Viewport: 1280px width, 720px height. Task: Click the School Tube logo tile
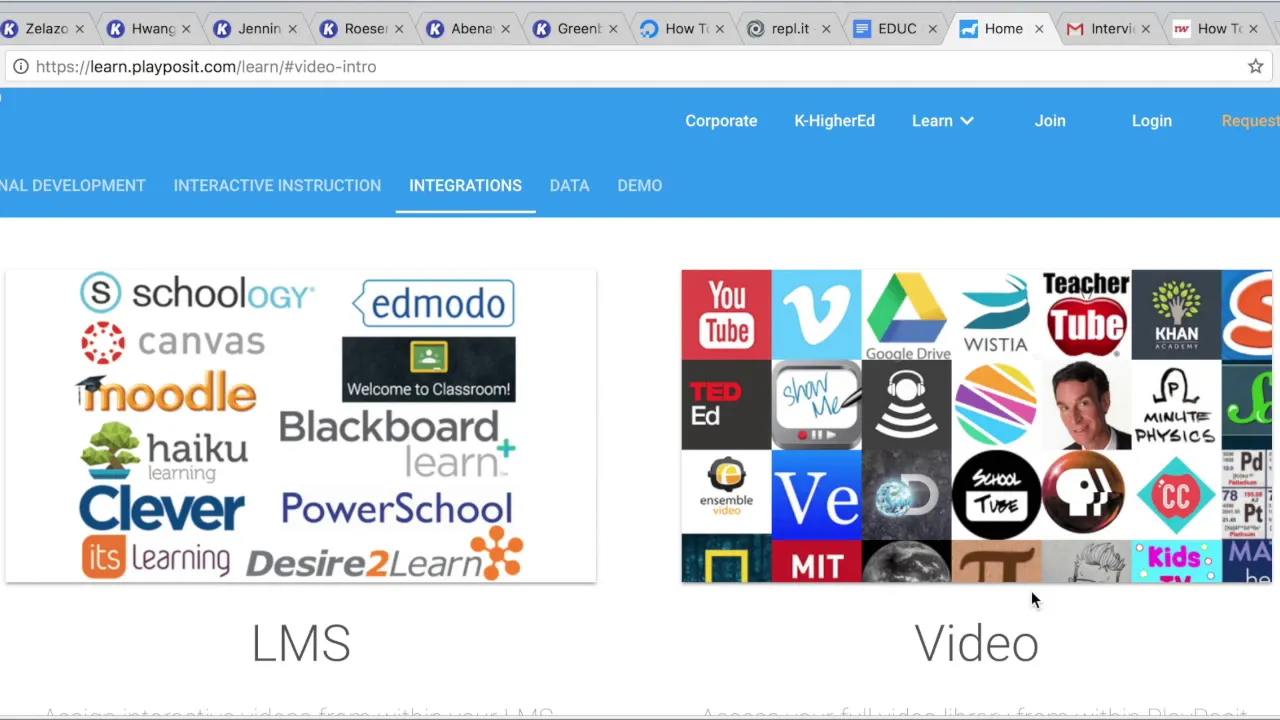996,494
